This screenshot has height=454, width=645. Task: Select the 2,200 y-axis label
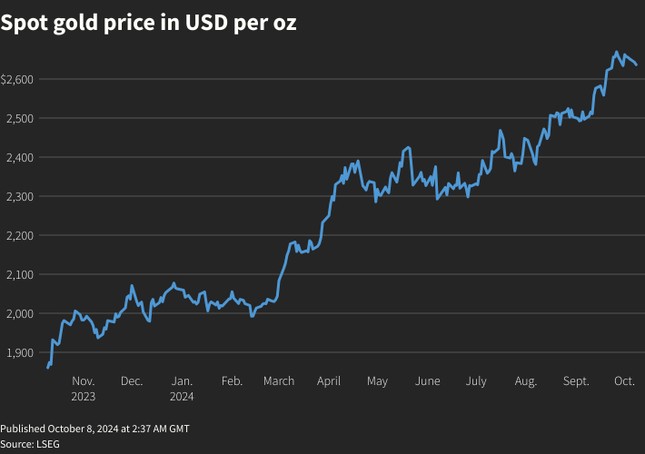point(20,235)
